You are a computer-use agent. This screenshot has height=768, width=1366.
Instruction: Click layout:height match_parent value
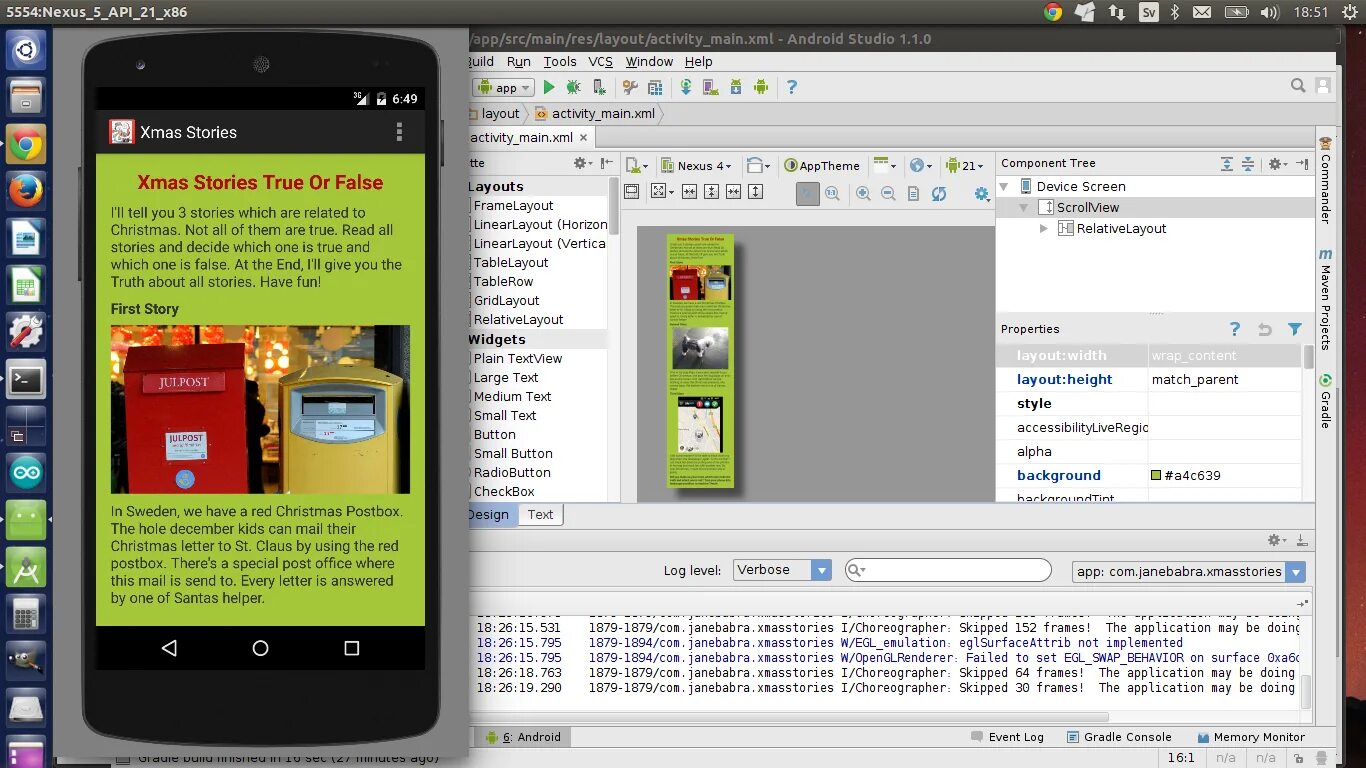click(1225, 379)
